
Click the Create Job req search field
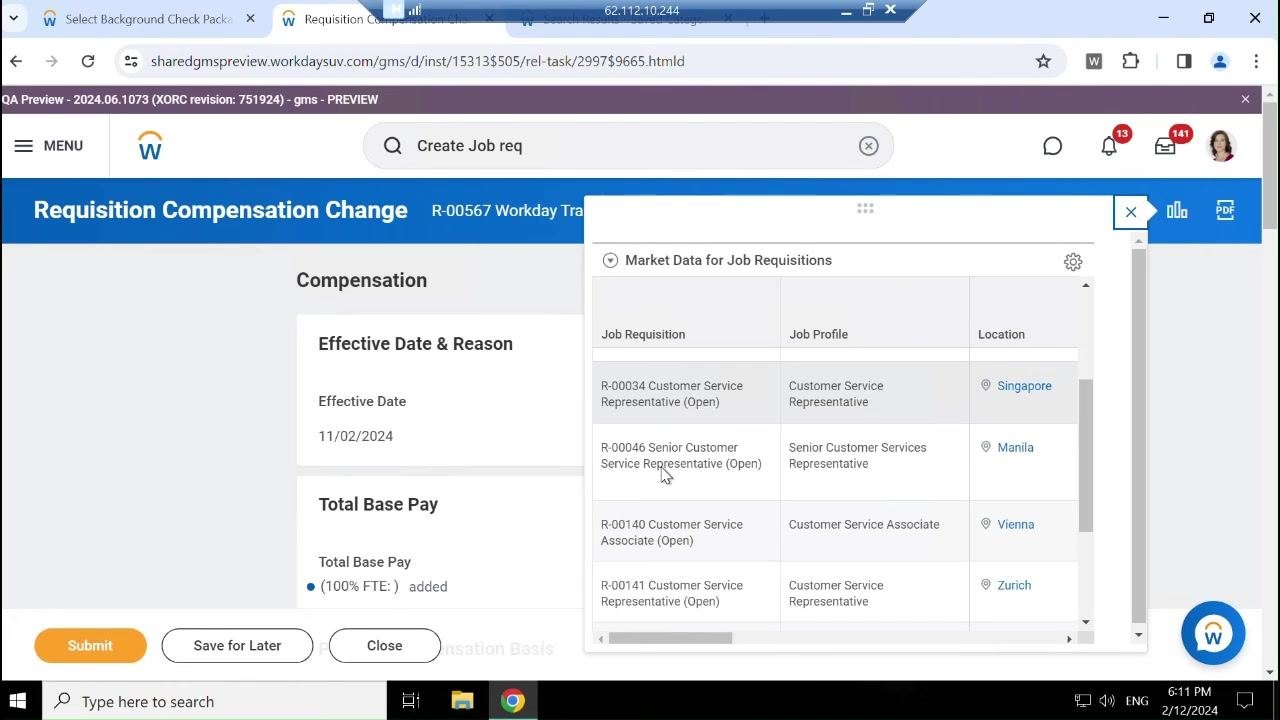click(x=628, y=146)
